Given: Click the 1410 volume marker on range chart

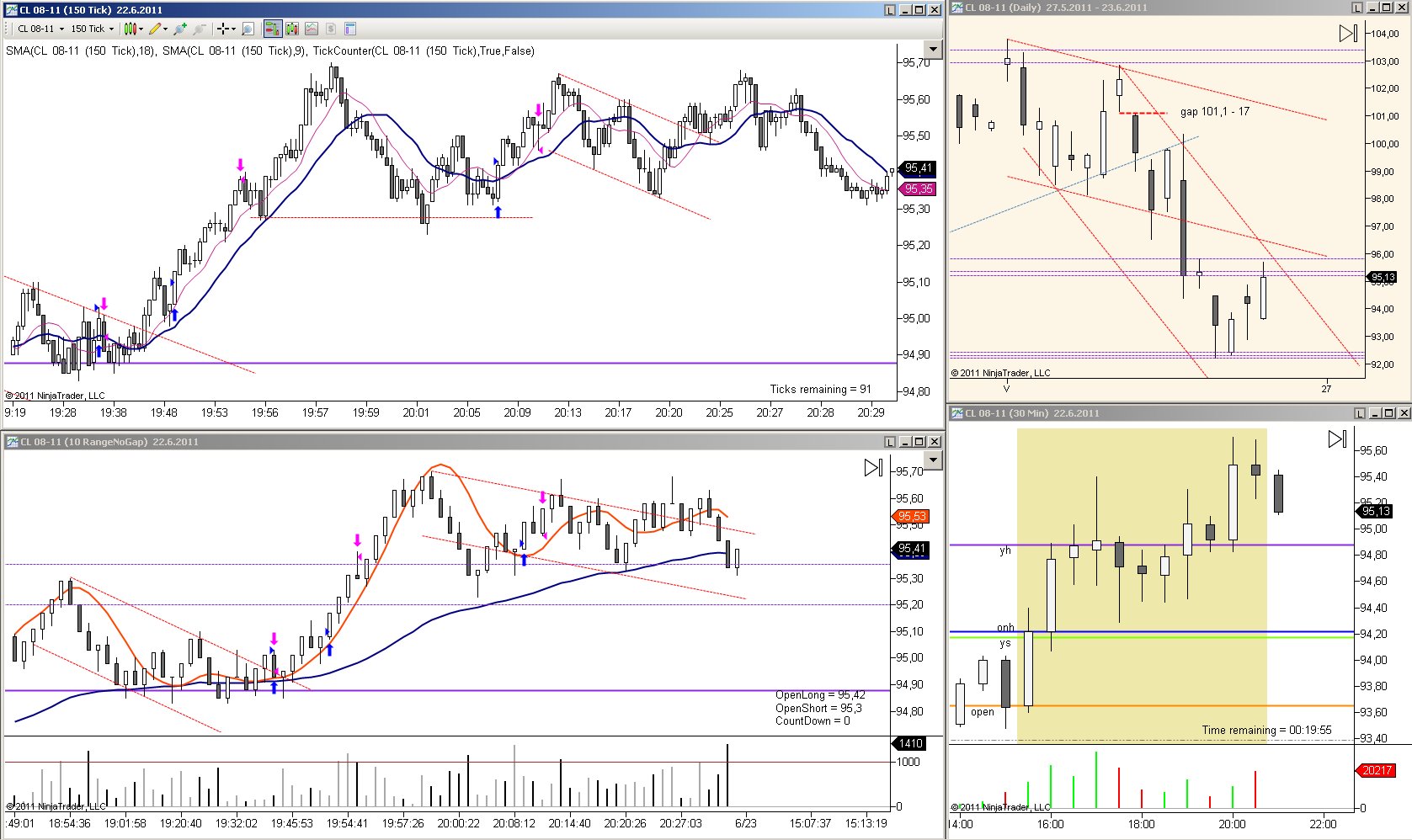Looking at the screenshot, I should (x=910, y=743).
